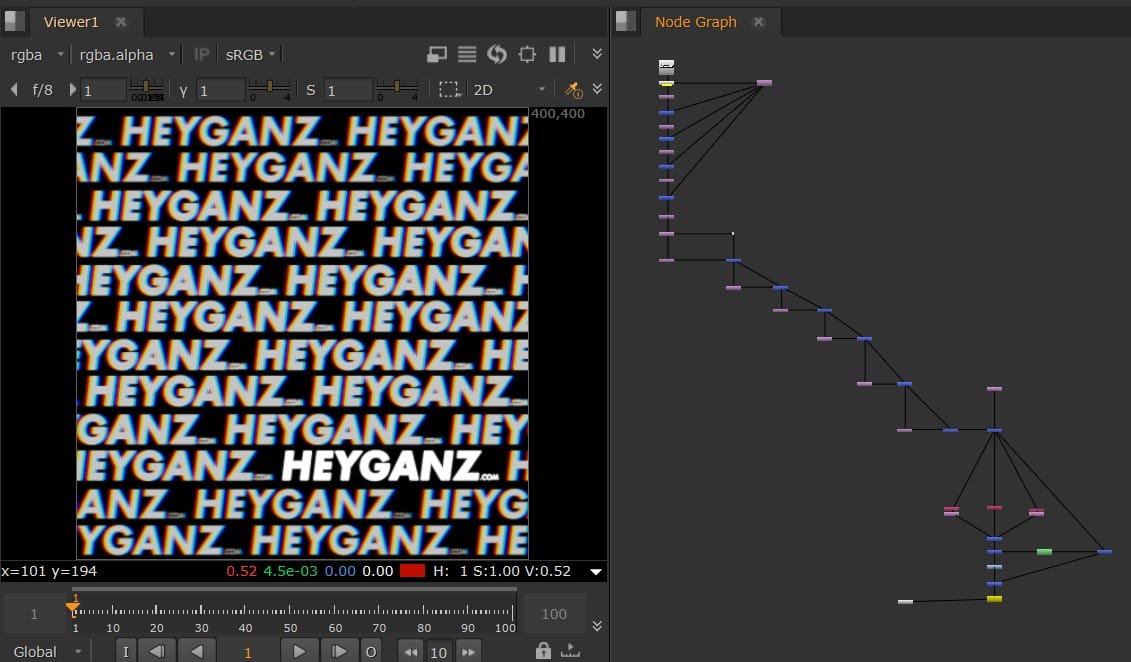Image resolution: width=1131 pixels, height=662 pixels.
Task: Click the O out-point button
Action: [371, 652]
